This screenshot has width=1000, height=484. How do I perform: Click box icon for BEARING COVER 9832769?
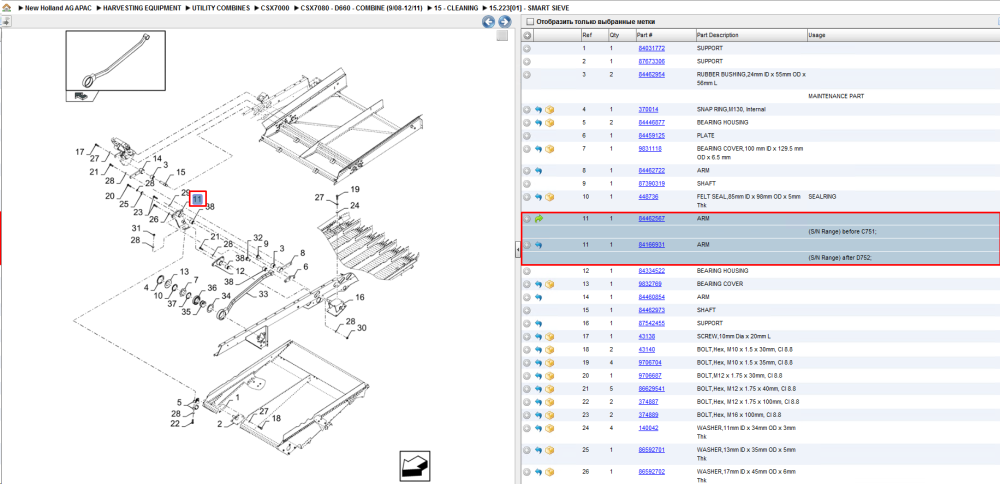(549, 284)
